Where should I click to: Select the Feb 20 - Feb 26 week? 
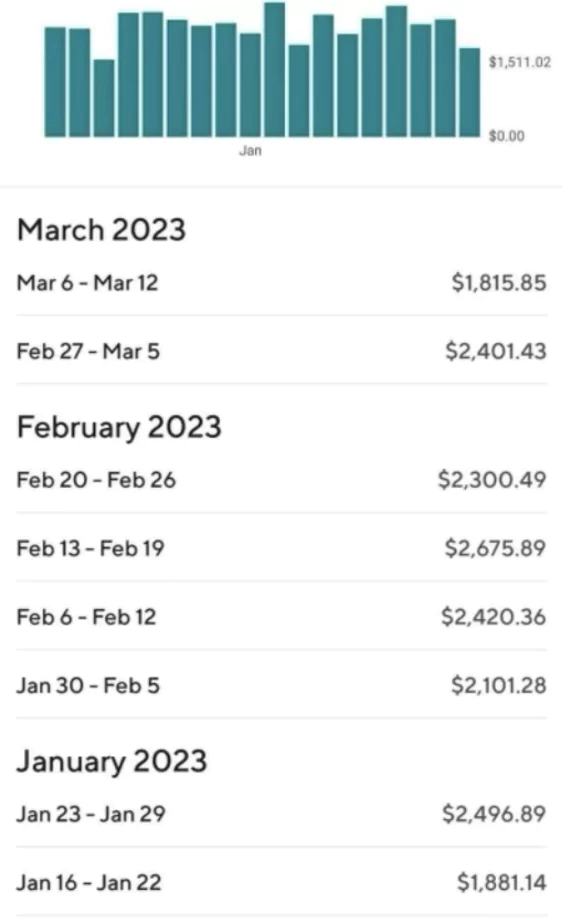[282, 480]
